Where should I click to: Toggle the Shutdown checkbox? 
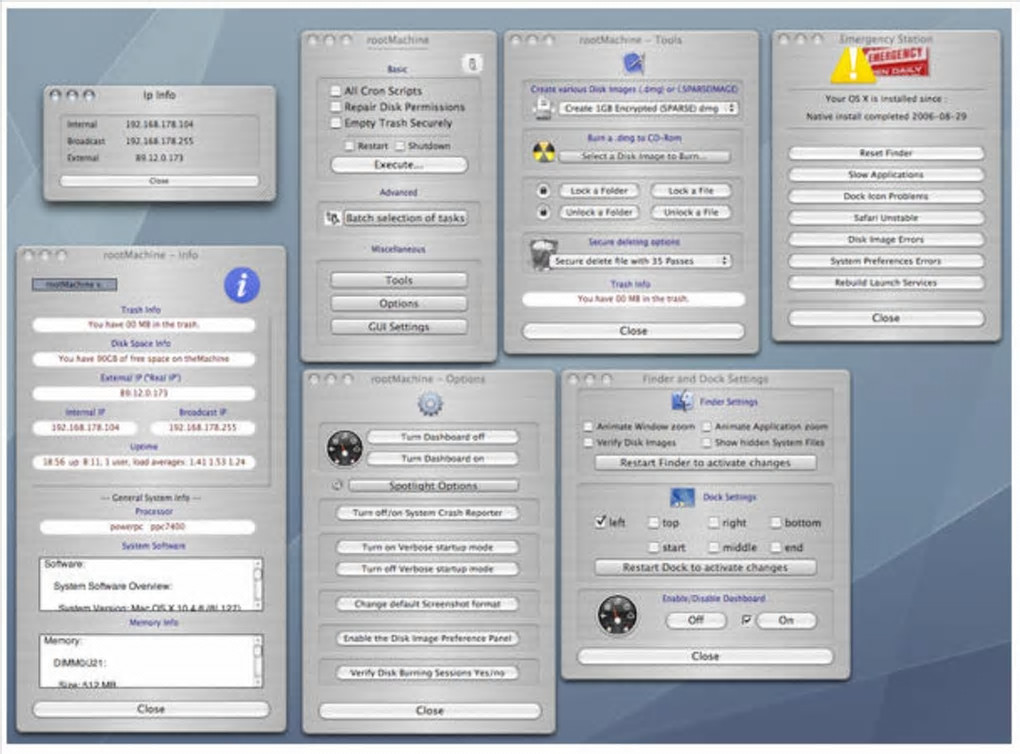pyautogui.click(x=399, y=146)
